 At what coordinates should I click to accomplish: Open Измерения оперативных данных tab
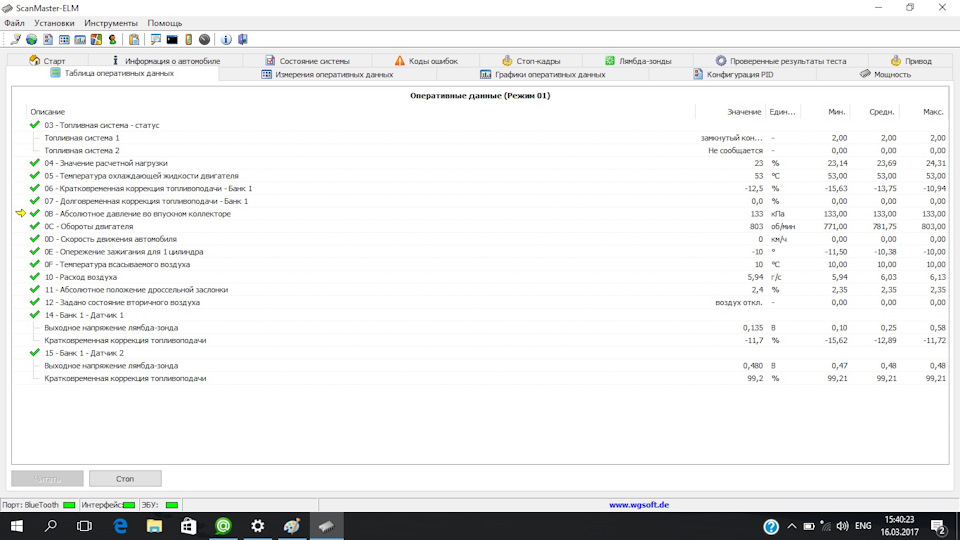[x=327, y=74]
